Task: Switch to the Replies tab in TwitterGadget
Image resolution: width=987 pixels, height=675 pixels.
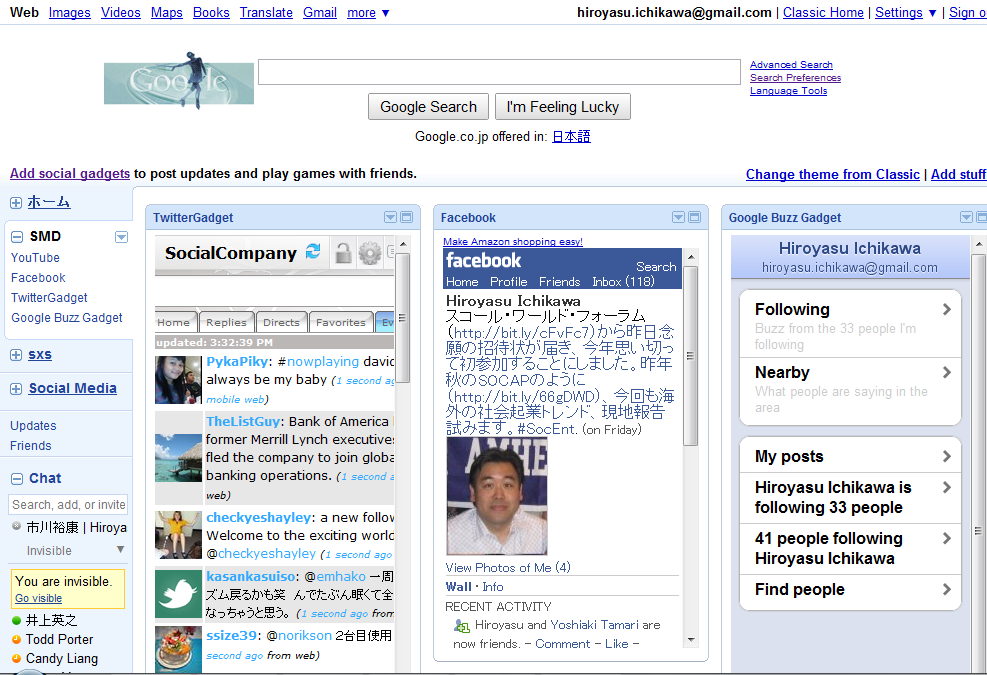Action: click(226, 322)
